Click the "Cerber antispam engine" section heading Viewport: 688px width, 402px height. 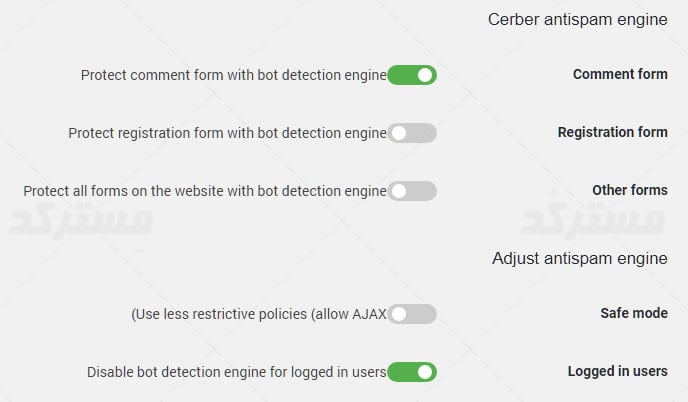577,19
